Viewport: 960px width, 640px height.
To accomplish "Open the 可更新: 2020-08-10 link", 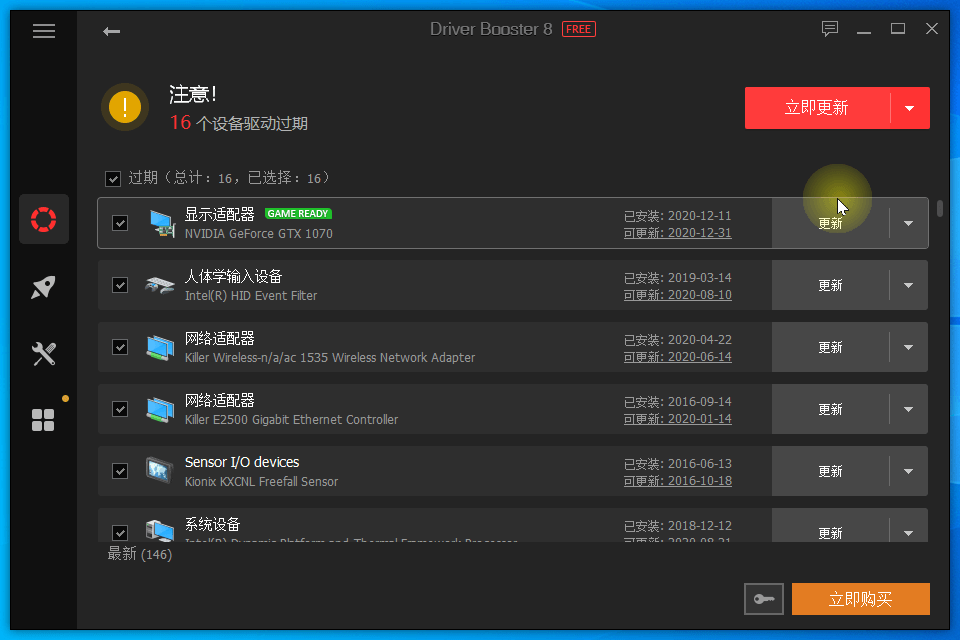I will [677, 295].
